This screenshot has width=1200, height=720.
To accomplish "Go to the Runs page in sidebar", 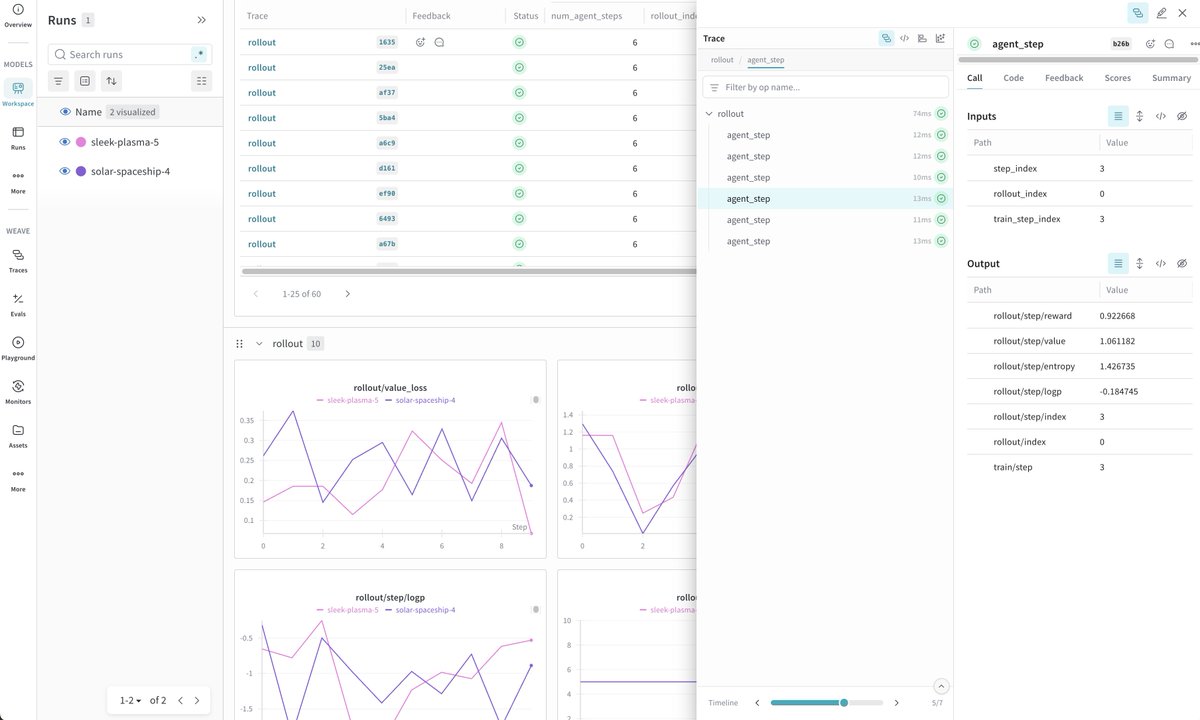I will click(x=18, y=137).
